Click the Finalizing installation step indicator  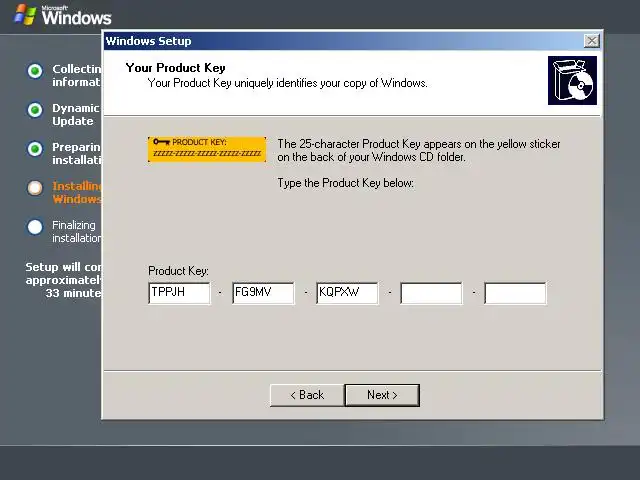coord(35,227)
